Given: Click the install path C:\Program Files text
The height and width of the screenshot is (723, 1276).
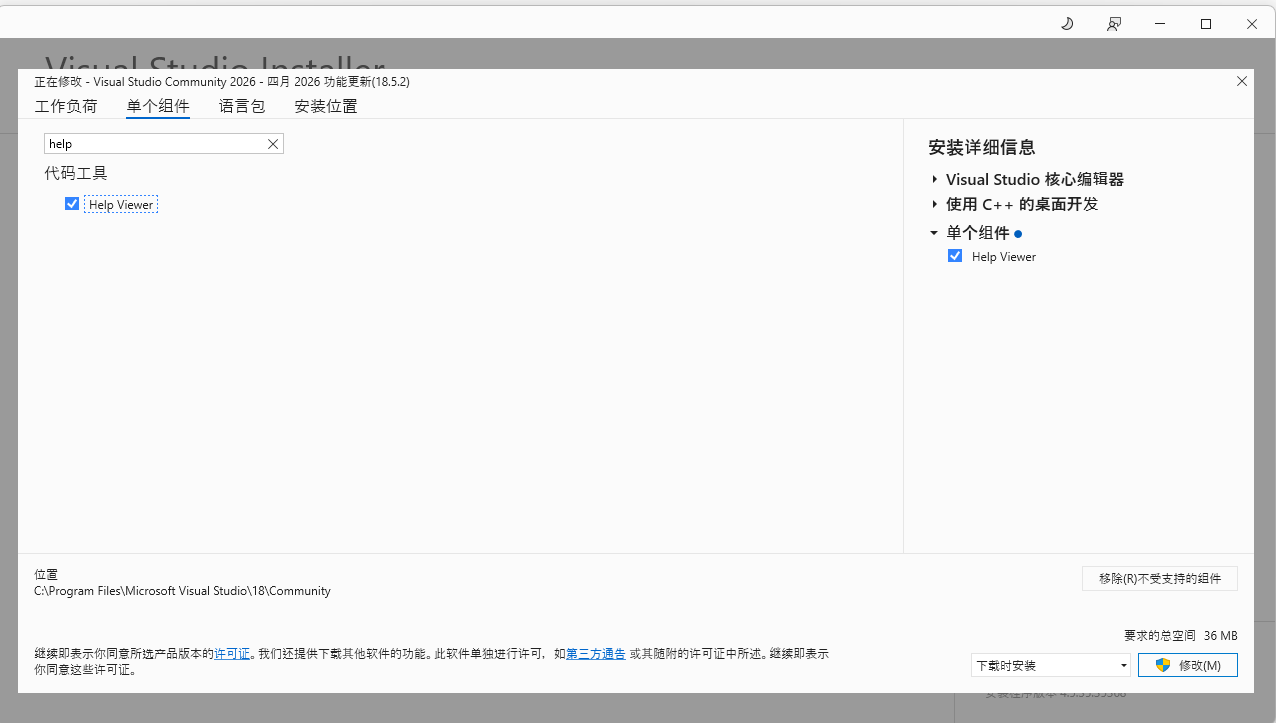Looking at the screenshot, I should [x=182, y=591].
